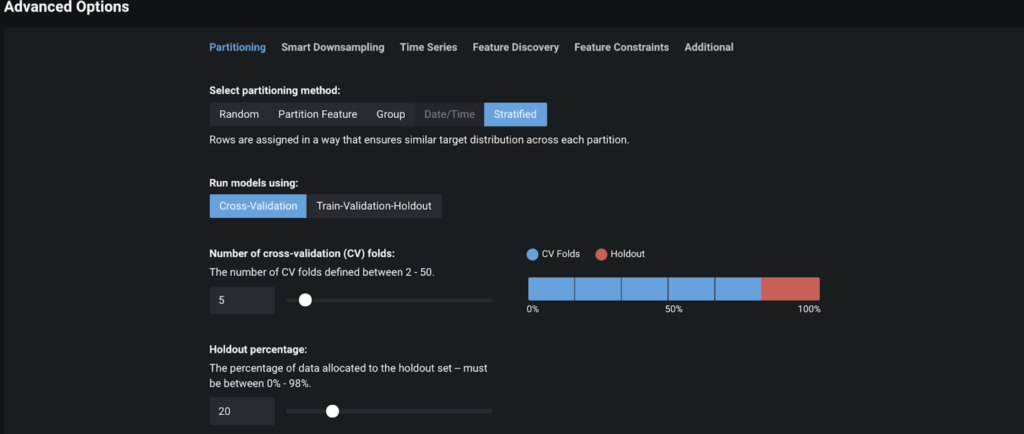Click the holdout percentage slider handle

coord(332,411)
